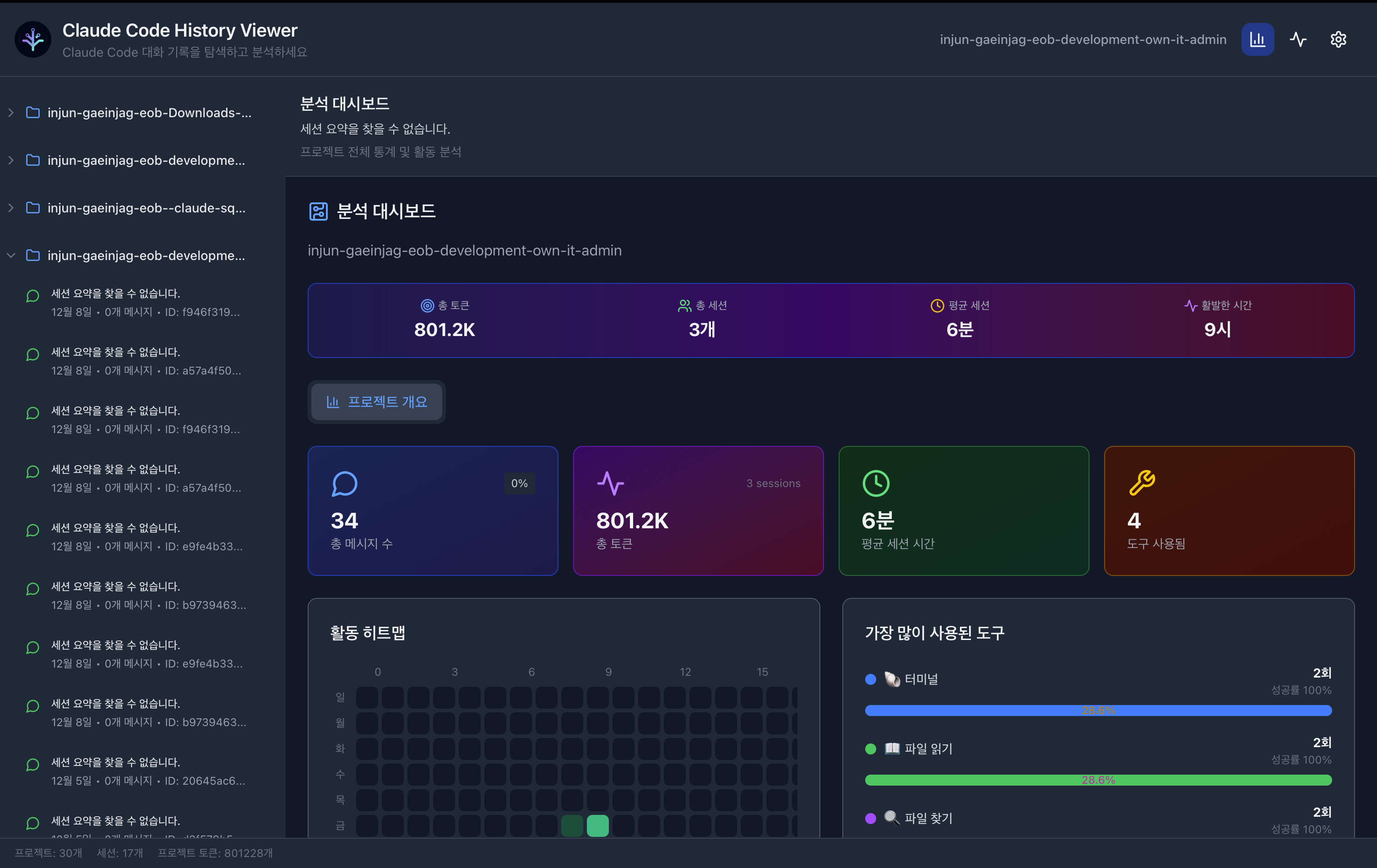This screenshot has width=1377, height=868.
Task: Click the dashboard icon beside 분석 대시보드 heading
Action: tap(318, 212)
